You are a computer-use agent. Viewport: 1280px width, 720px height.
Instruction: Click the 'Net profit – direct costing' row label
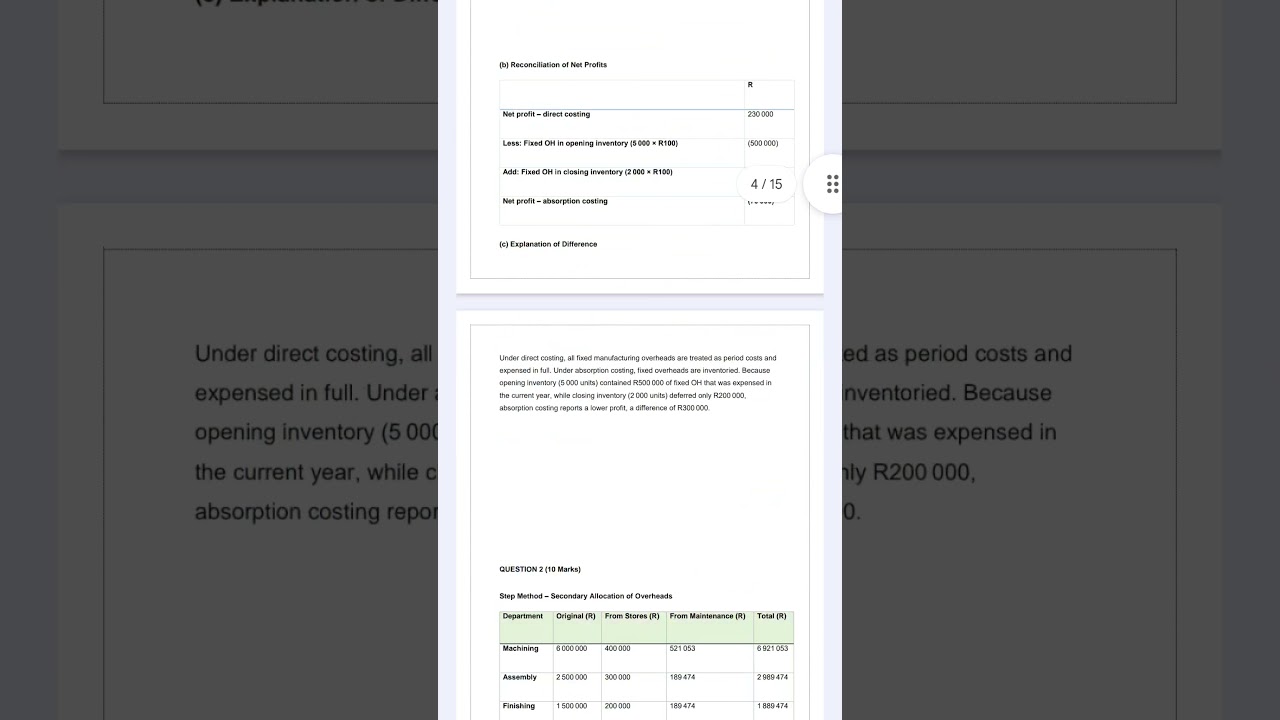pyautogui.click(x=546, y=114)
